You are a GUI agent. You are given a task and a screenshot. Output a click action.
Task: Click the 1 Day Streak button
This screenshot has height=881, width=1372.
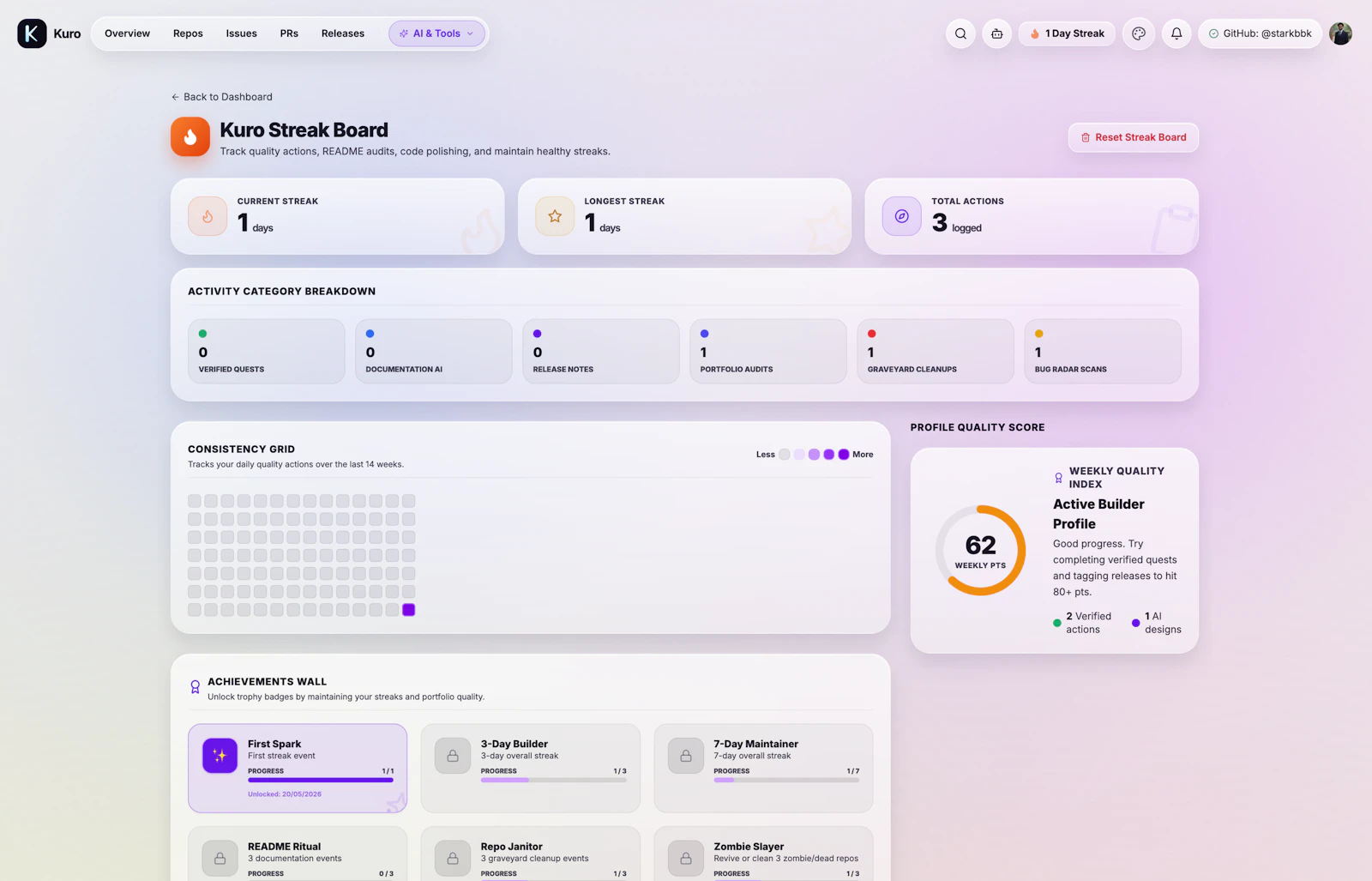[1067, 33]
